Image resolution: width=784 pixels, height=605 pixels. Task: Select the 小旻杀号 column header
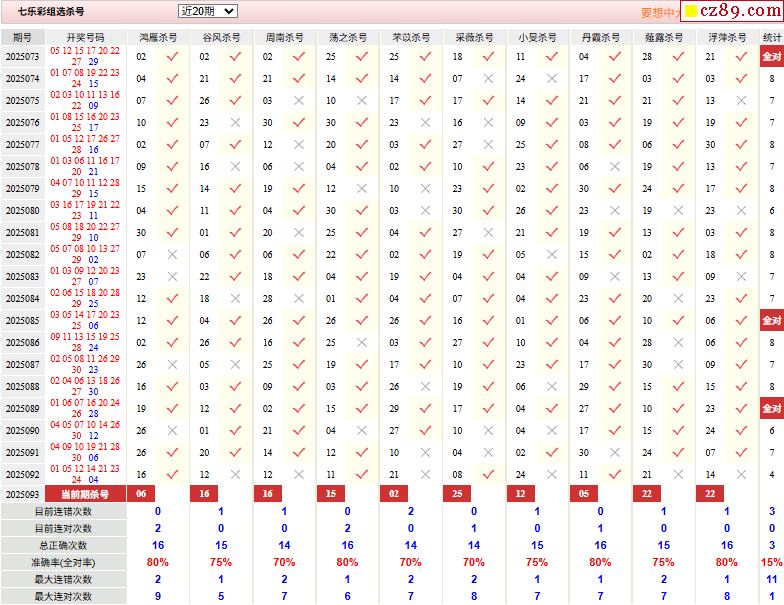click(538, 38)
